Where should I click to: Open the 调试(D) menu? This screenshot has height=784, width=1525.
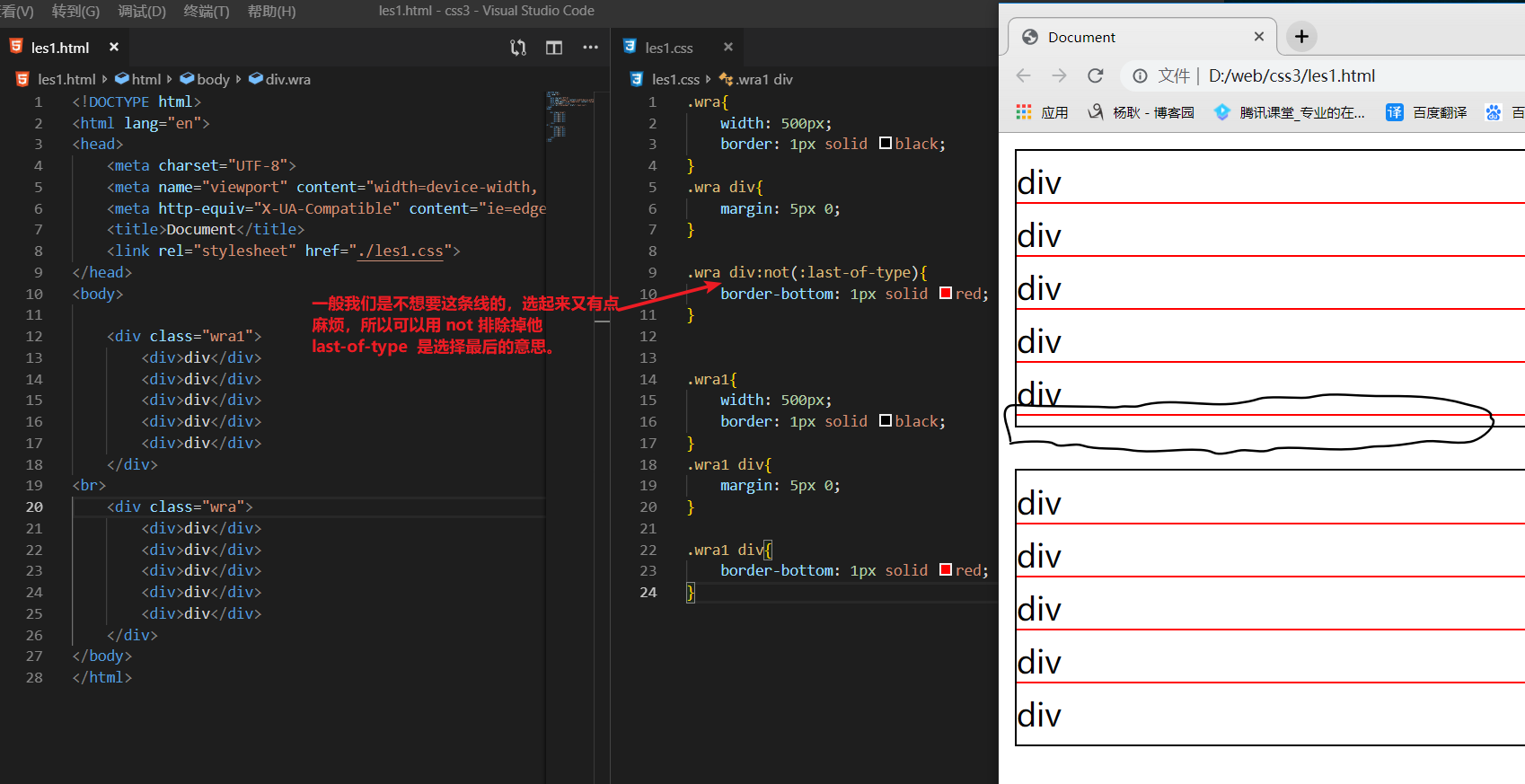[x=142, y=12]
